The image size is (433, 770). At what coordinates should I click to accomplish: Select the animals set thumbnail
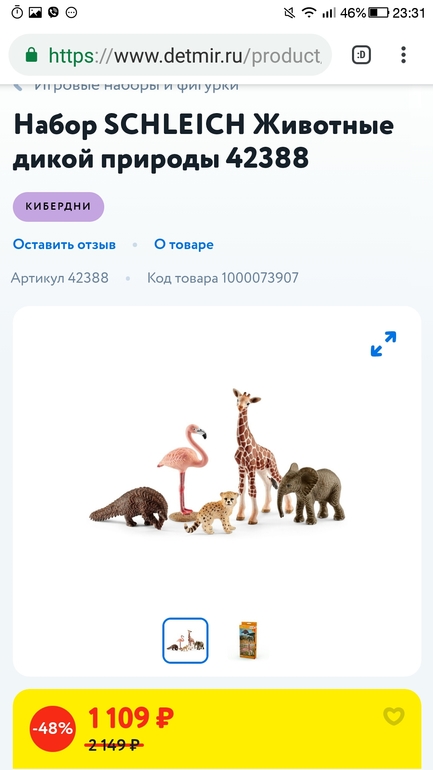click(186, 640)
